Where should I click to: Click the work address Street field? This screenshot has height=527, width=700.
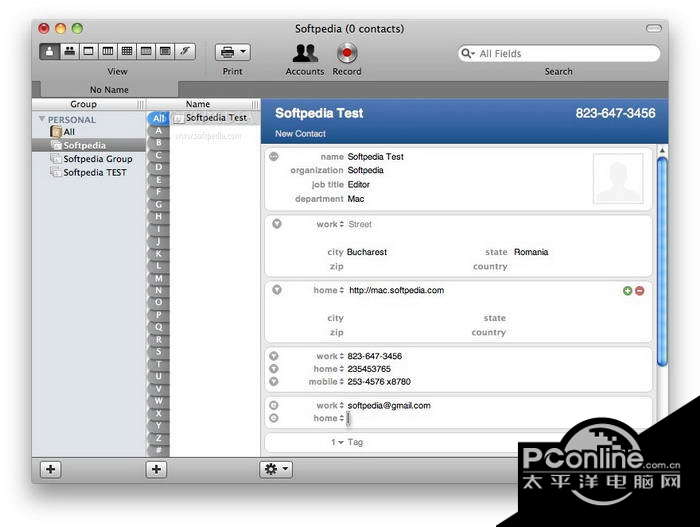click(x=360, y=224)
